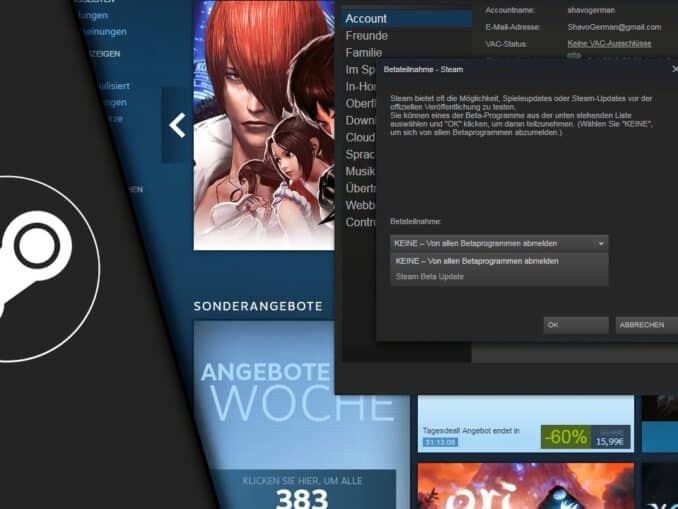Click the SONDERANGEBOTE heading
The image size is (678, 509).
pyautogui.click(x=258, y=306)
